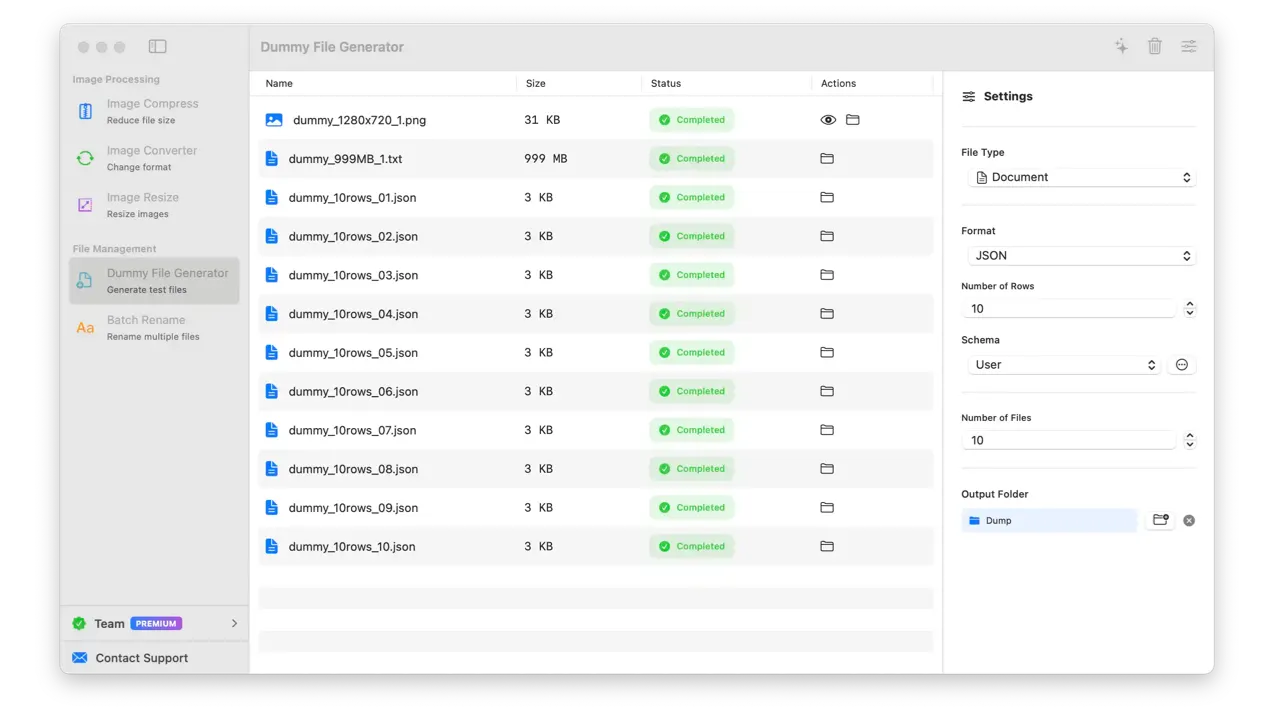Click the sparkle generate icon in toolbar

(1121, 46)
